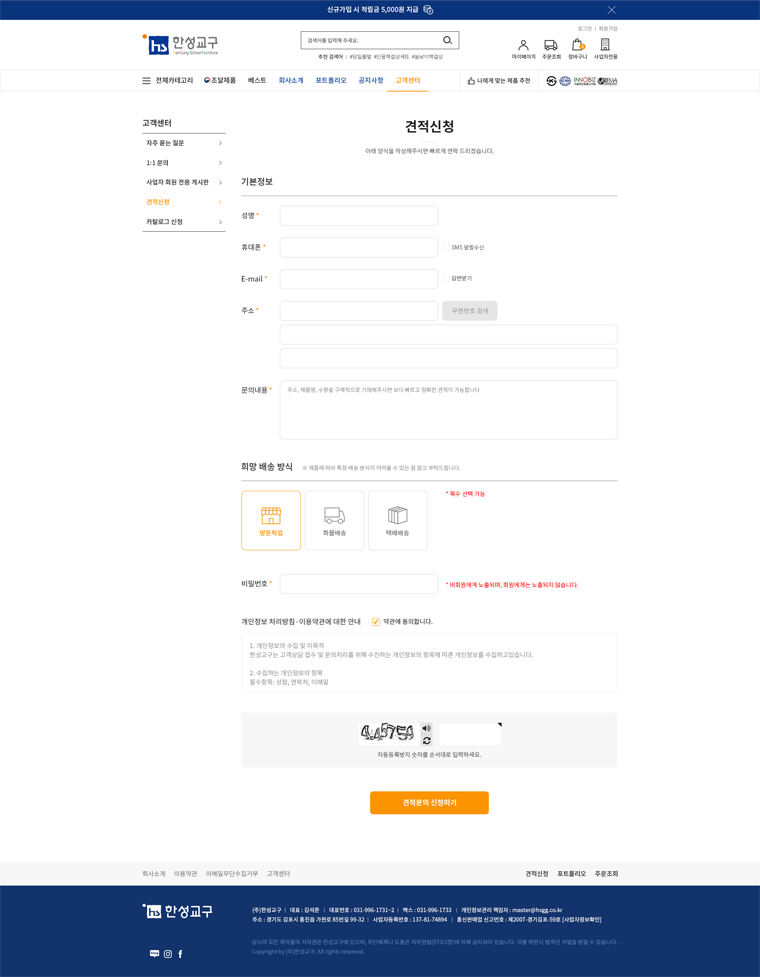Expand 자주 묻는 질문 sidebar item
Viewport: 760px width, 977px height.
pos(184,143)
